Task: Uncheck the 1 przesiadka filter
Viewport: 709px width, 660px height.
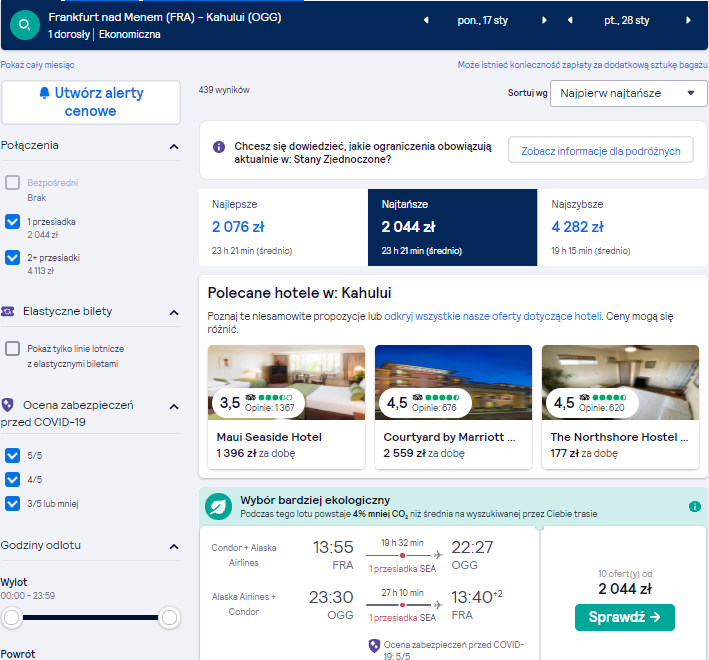Action: pyautogui.click(x=13, y=222)
